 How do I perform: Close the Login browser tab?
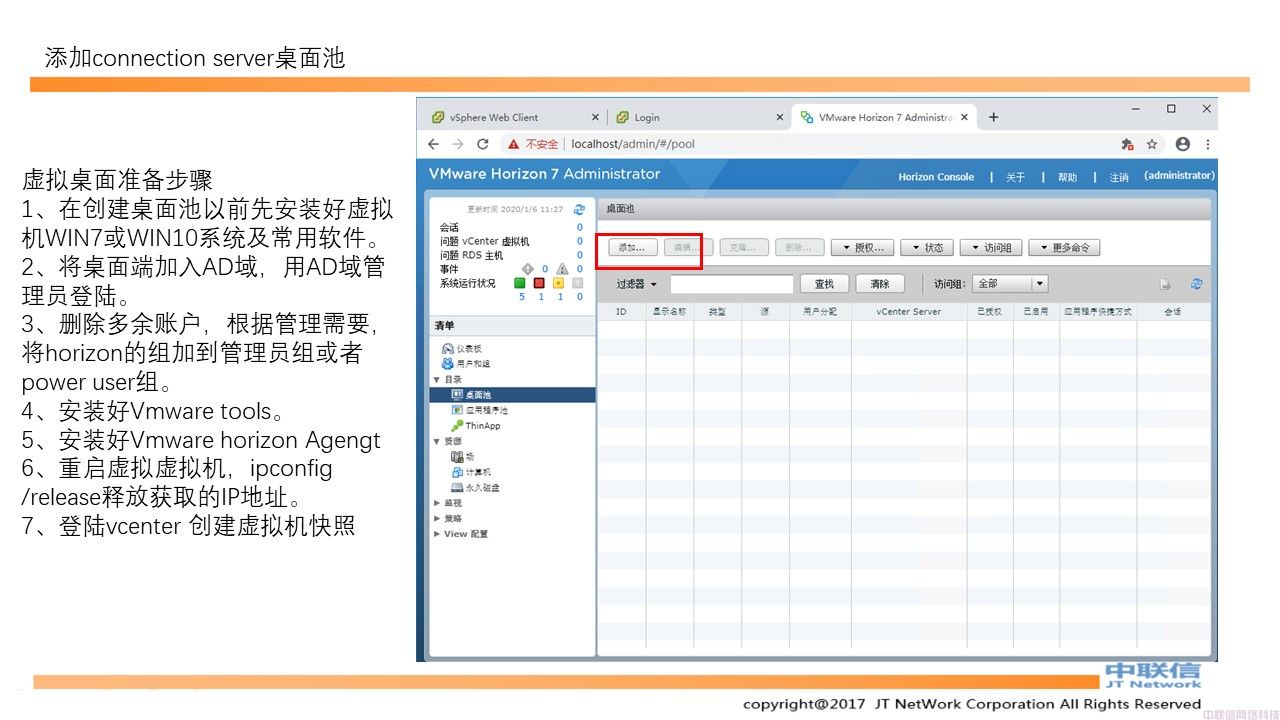tap(780, 117)
